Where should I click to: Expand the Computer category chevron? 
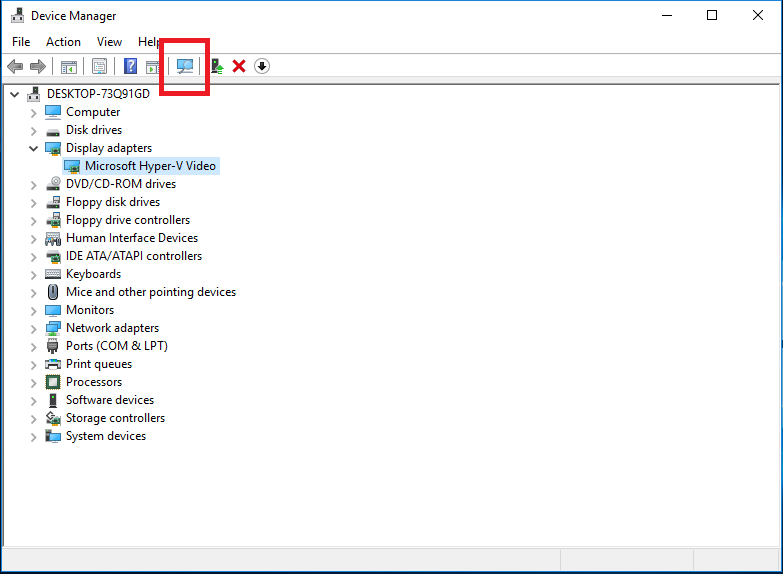(x=33, y=113)
